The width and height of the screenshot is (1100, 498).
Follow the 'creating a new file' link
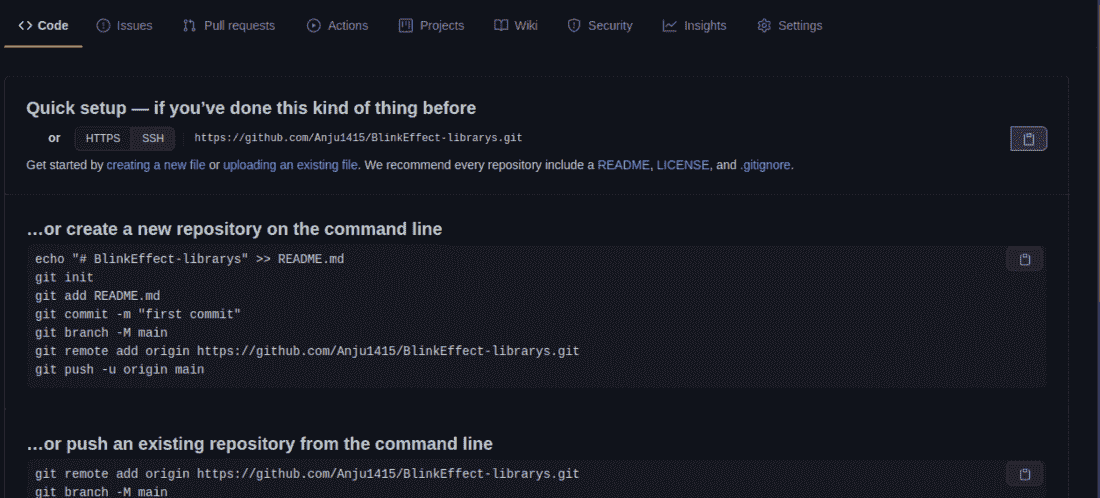pos(155,165)
